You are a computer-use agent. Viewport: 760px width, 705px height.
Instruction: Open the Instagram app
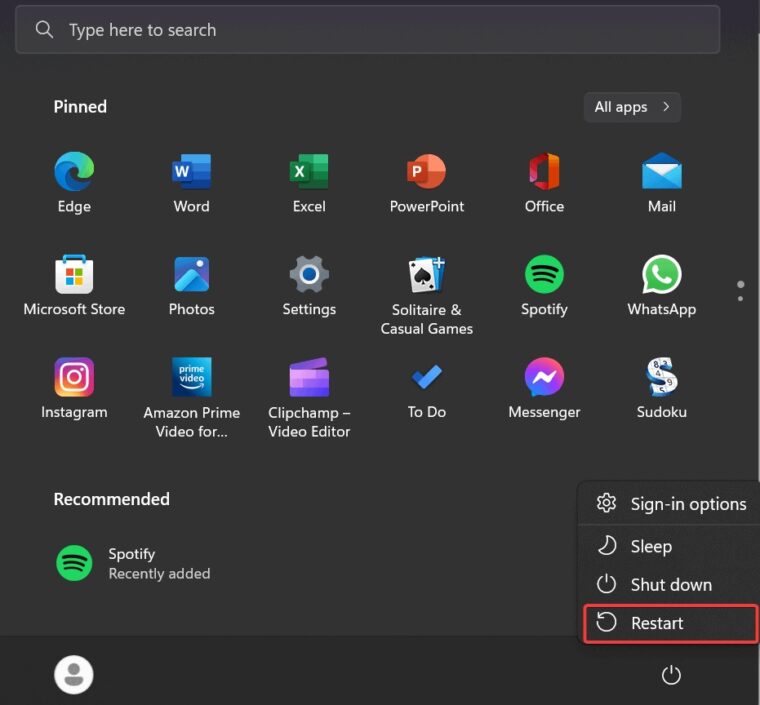74,377
